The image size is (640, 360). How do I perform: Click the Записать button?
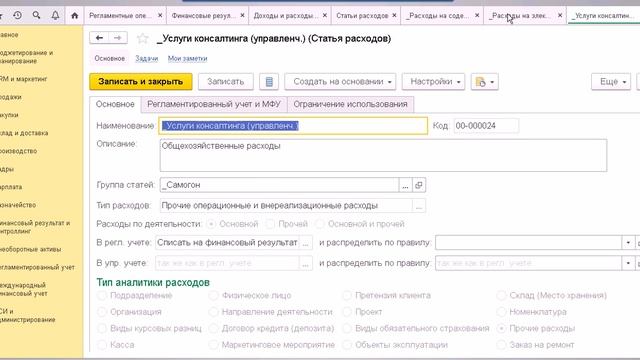point(226,82)
